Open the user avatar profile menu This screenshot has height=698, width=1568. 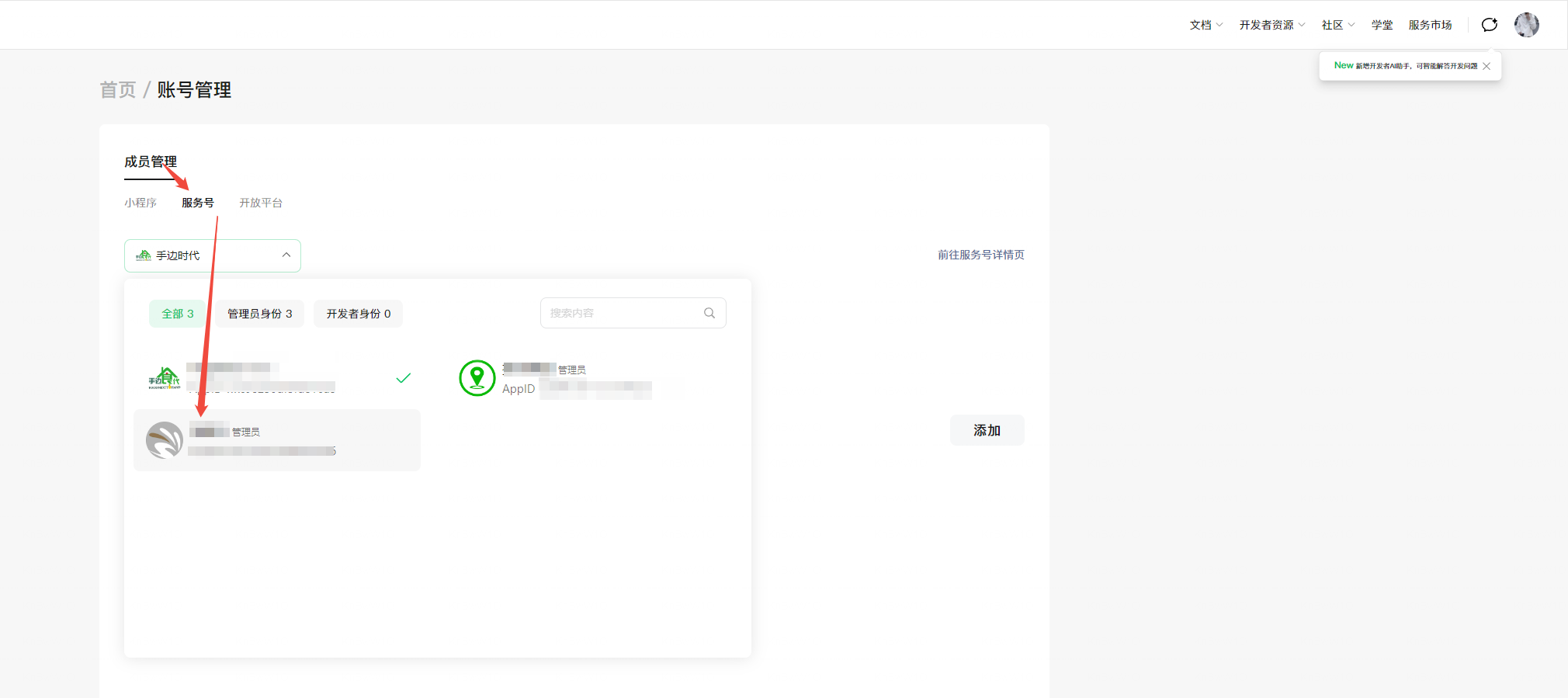click(1526, 25)
